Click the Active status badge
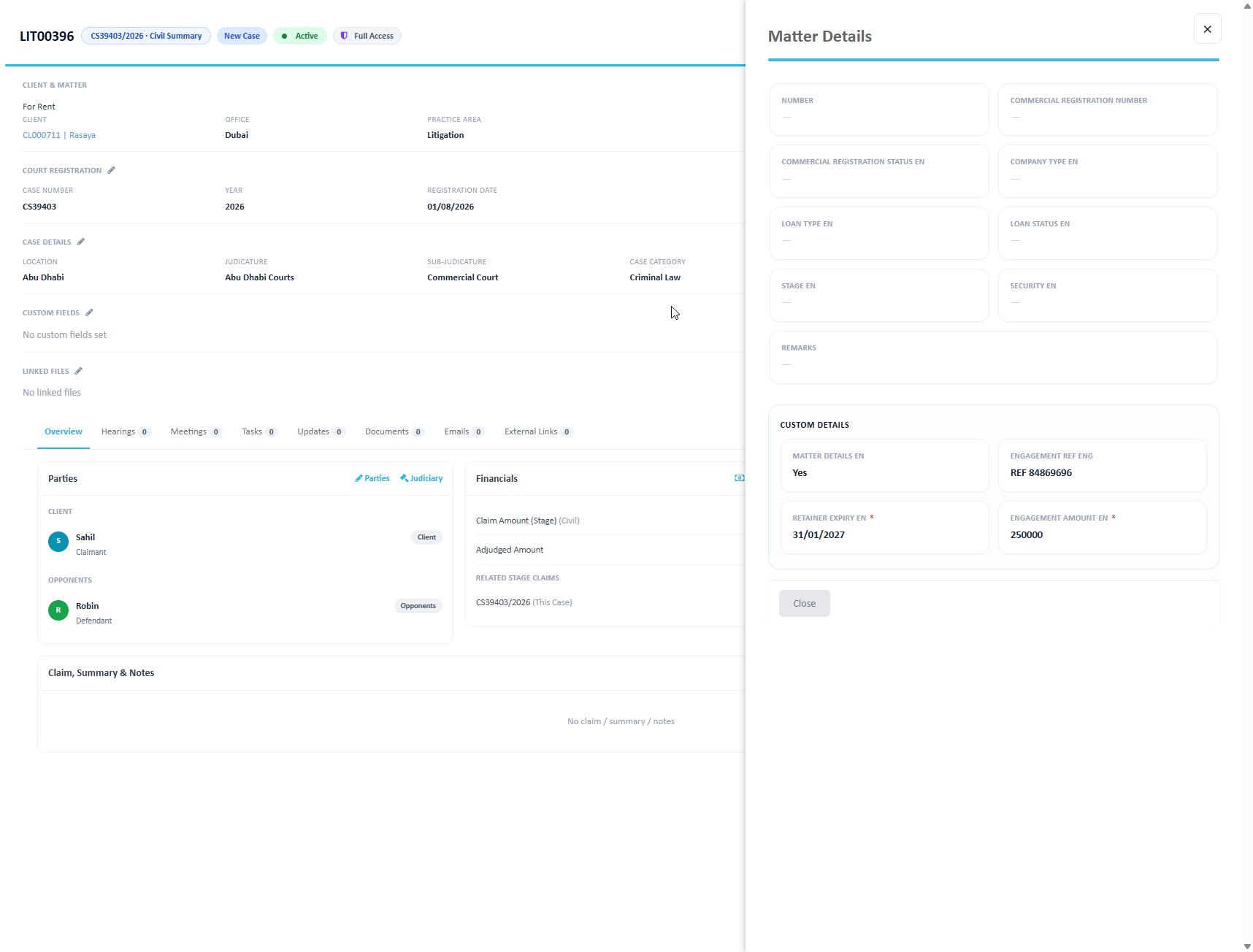This screenshot has height=952, width=1253. [x=300, y=36]
